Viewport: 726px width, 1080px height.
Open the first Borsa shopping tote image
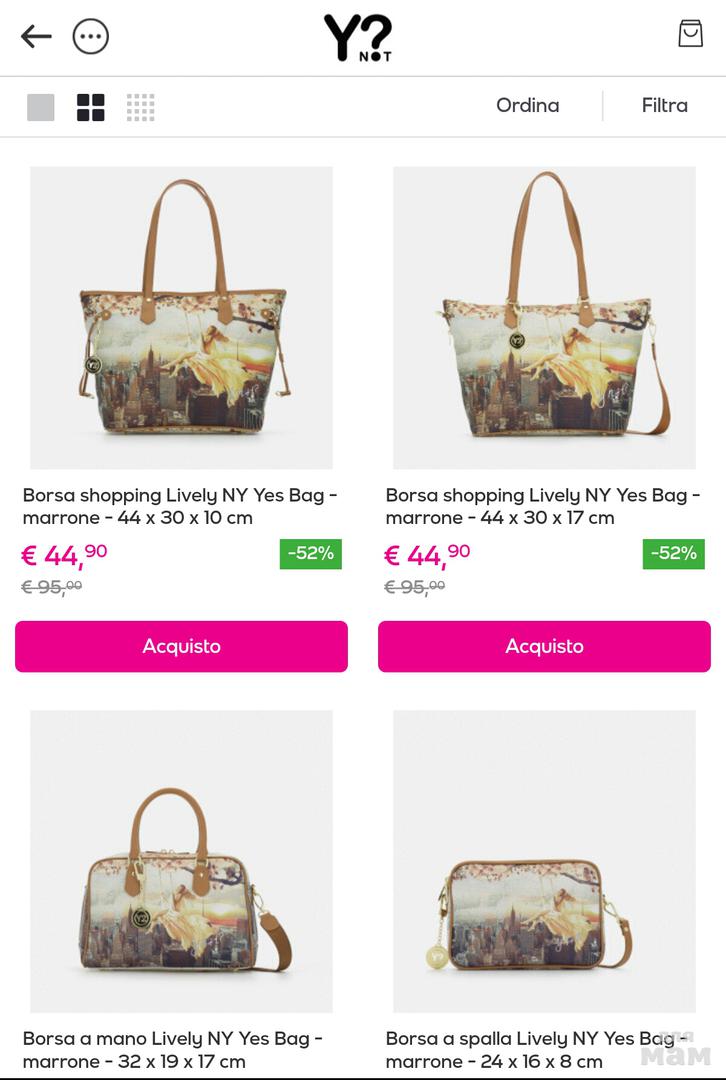tap(181, 318)
